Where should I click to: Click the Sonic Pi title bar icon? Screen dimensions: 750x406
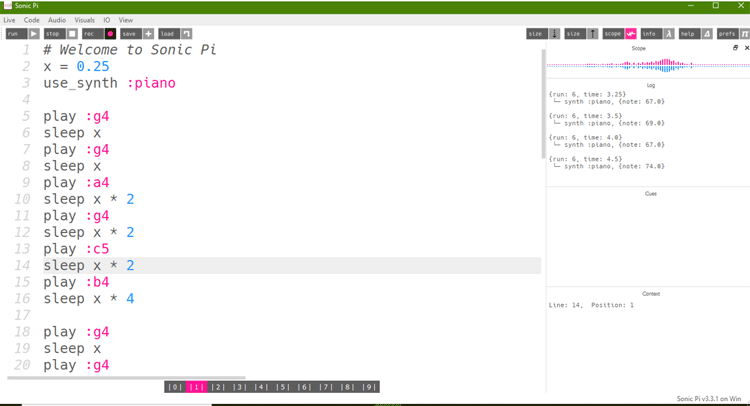(7, 6)
